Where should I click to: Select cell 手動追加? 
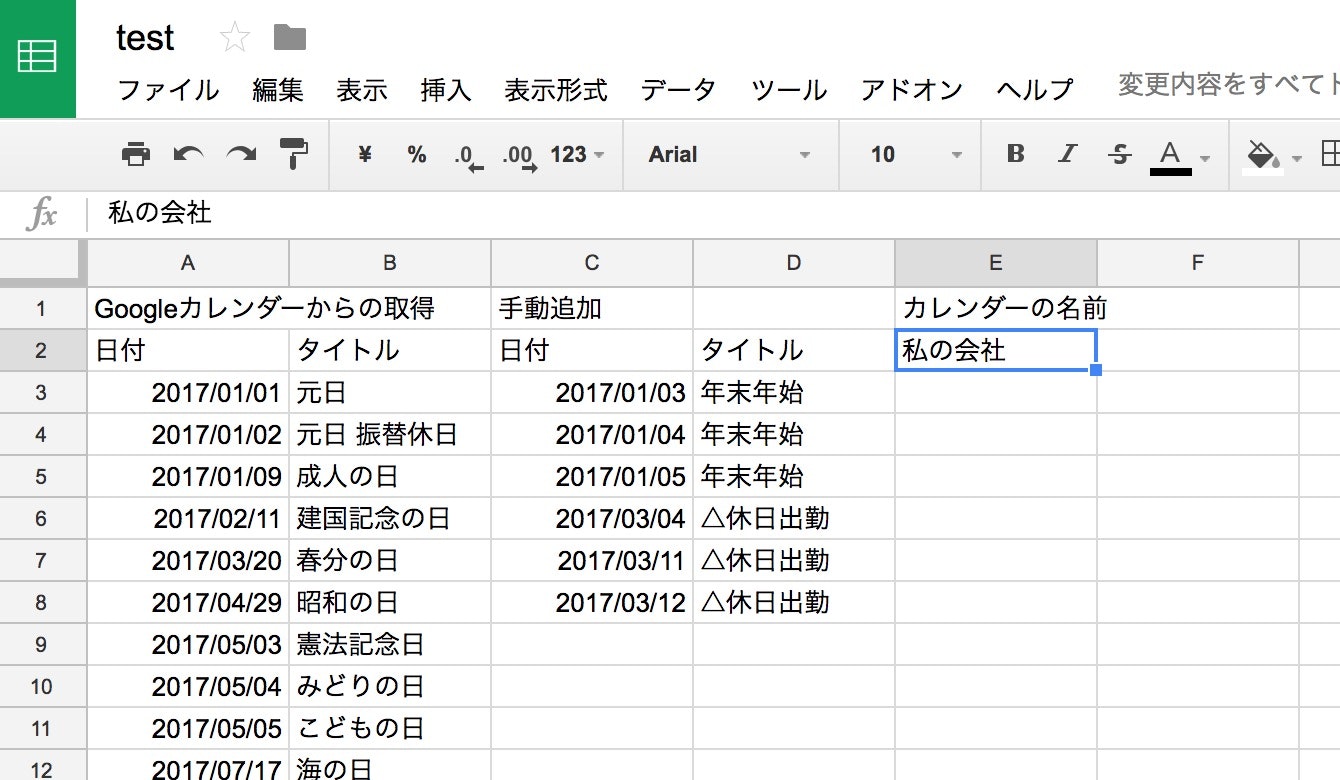pos(592,308)
